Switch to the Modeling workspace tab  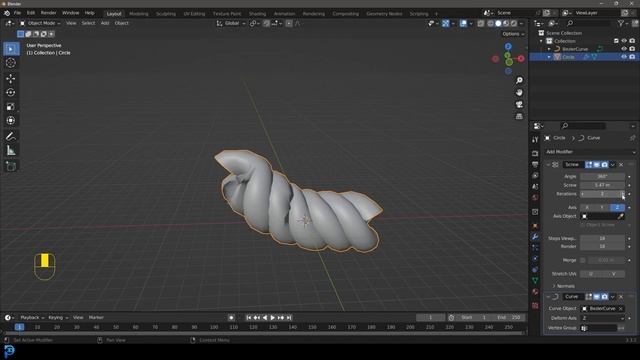pyautogui.click(x=139, y=14)
